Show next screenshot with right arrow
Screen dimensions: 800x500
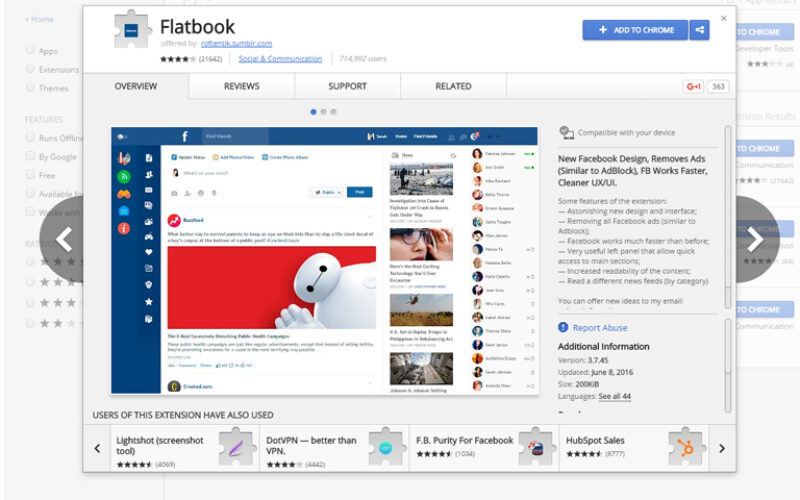pos(755,240)
